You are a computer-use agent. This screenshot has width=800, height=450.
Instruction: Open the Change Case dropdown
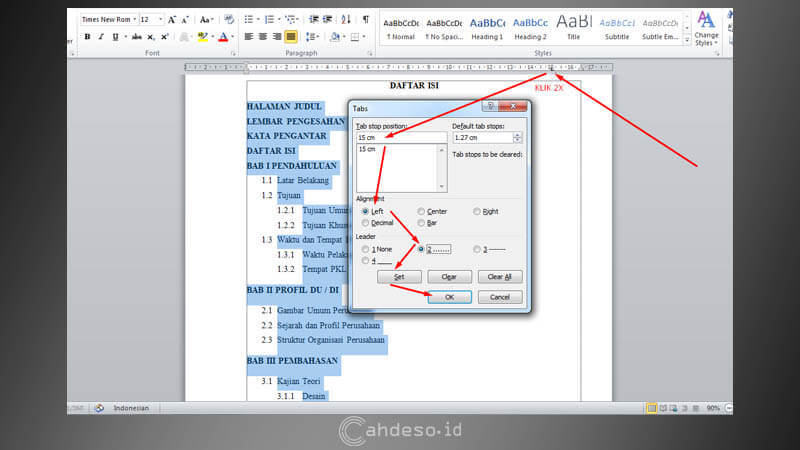(206, 19)
